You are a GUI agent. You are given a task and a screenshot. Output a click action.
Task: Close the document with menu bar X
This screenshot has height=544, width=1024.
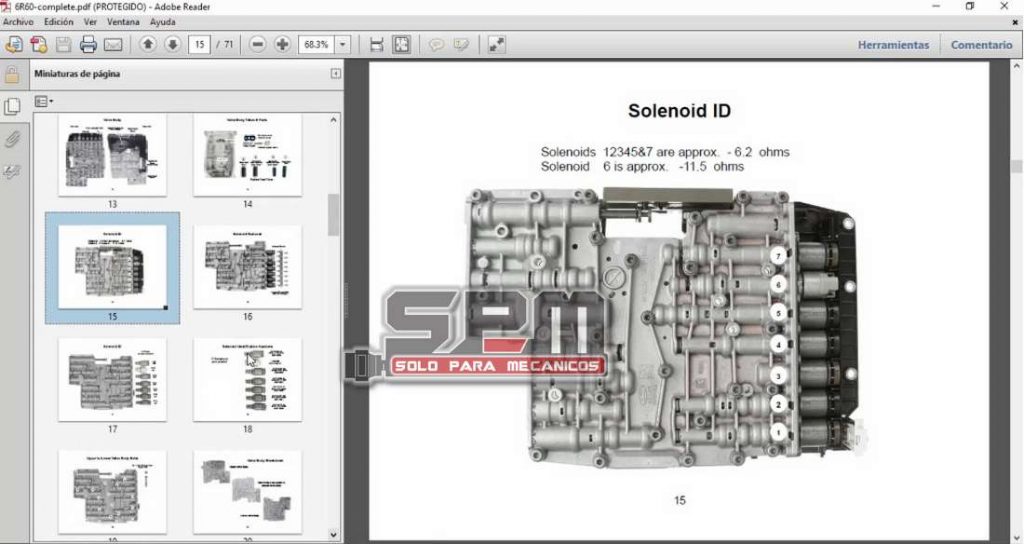[1016, 22]
